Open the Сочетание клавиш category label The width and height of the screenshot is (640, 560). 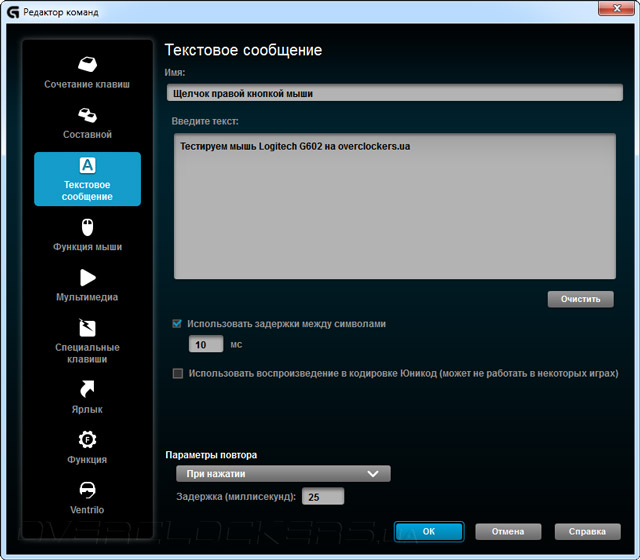coord(87,84)
